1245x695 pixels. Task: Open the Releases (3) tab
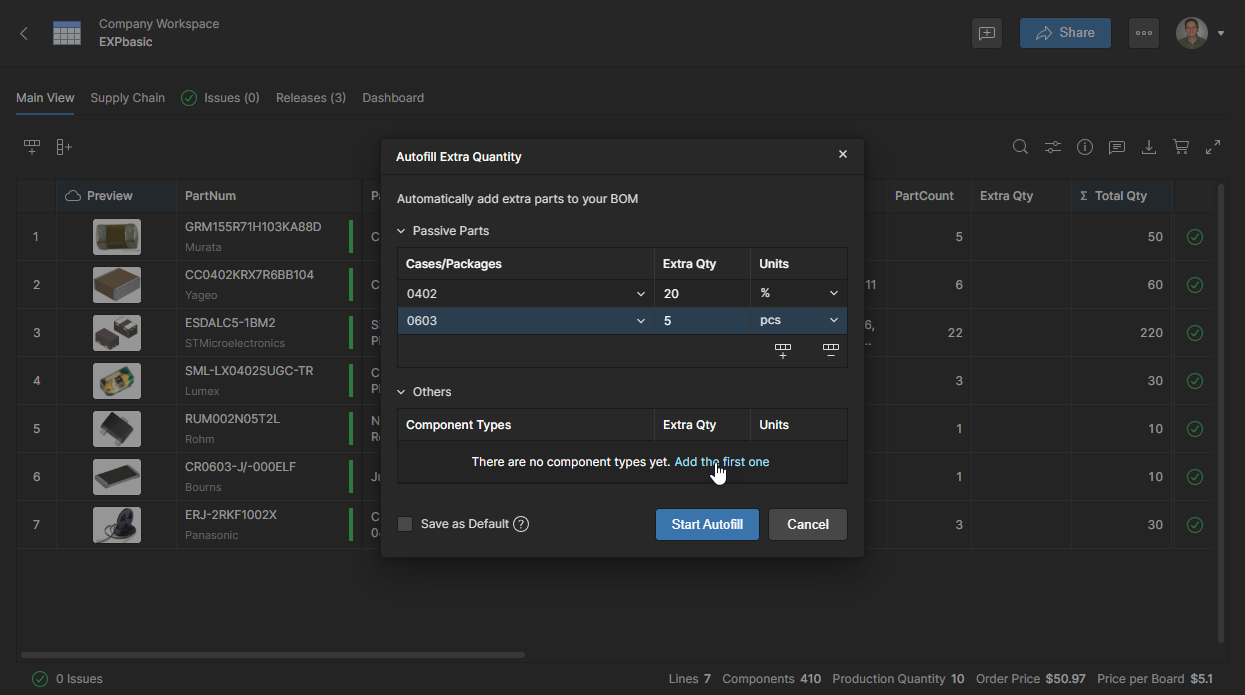(310, 98)
